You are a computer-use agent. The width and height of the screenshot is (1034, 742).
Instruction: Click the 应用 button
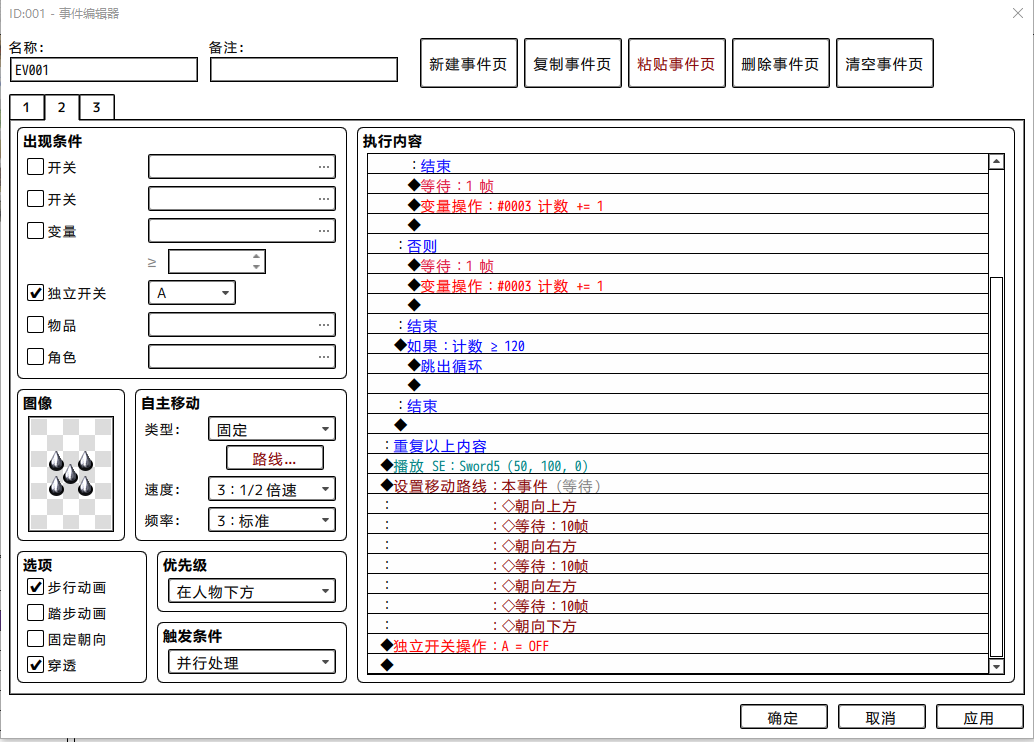click(979, 718)
